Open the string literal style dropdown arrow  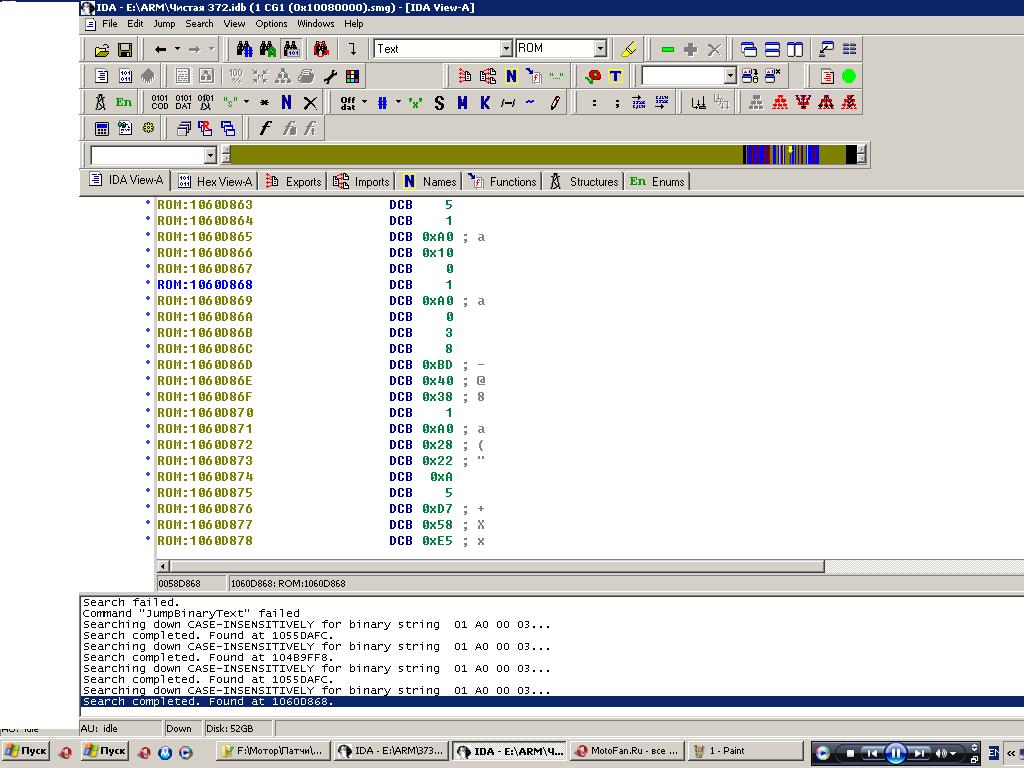246,103
